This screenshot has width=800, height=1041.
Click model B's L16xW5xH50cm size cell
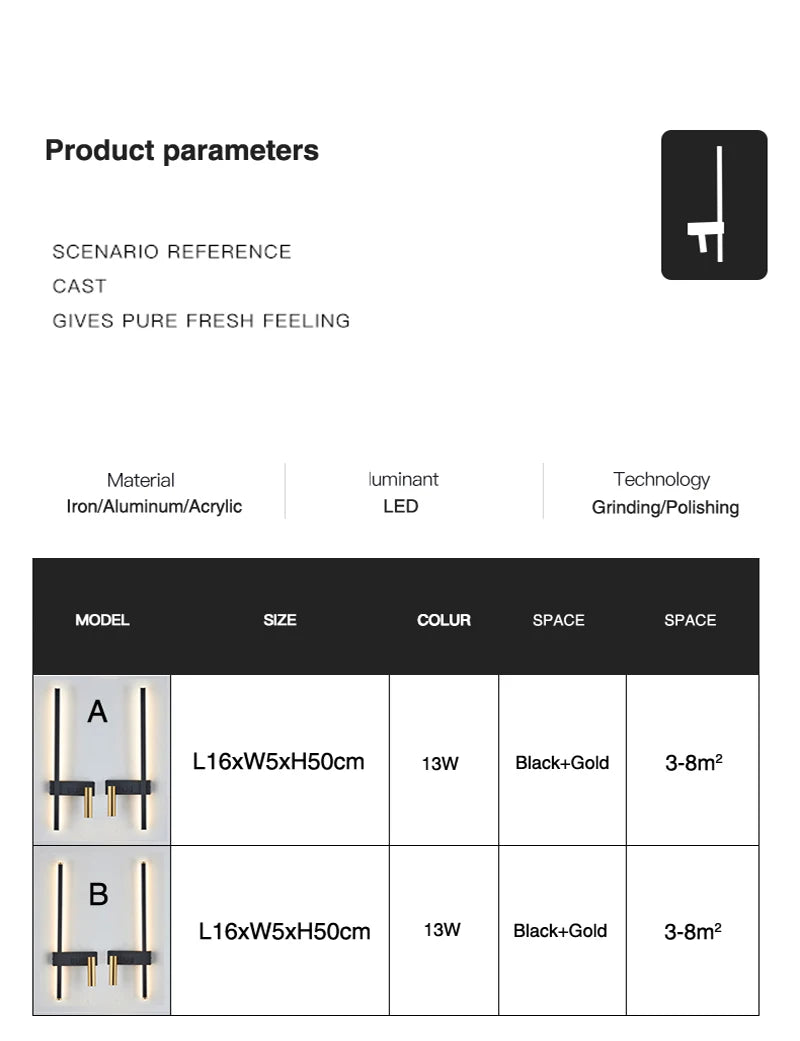click(285, 932)
